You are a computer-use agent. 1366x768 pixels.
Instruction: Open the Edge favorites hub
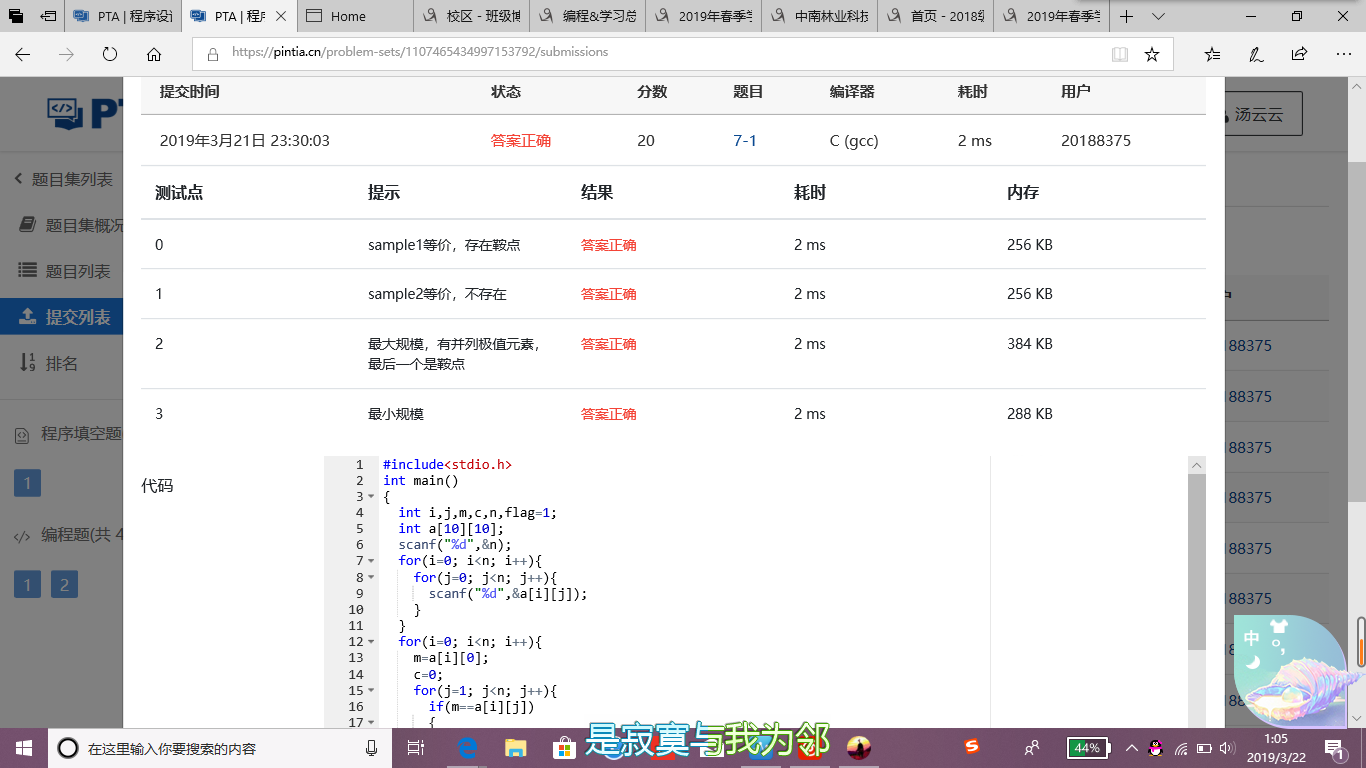[x=1212, y=54]
